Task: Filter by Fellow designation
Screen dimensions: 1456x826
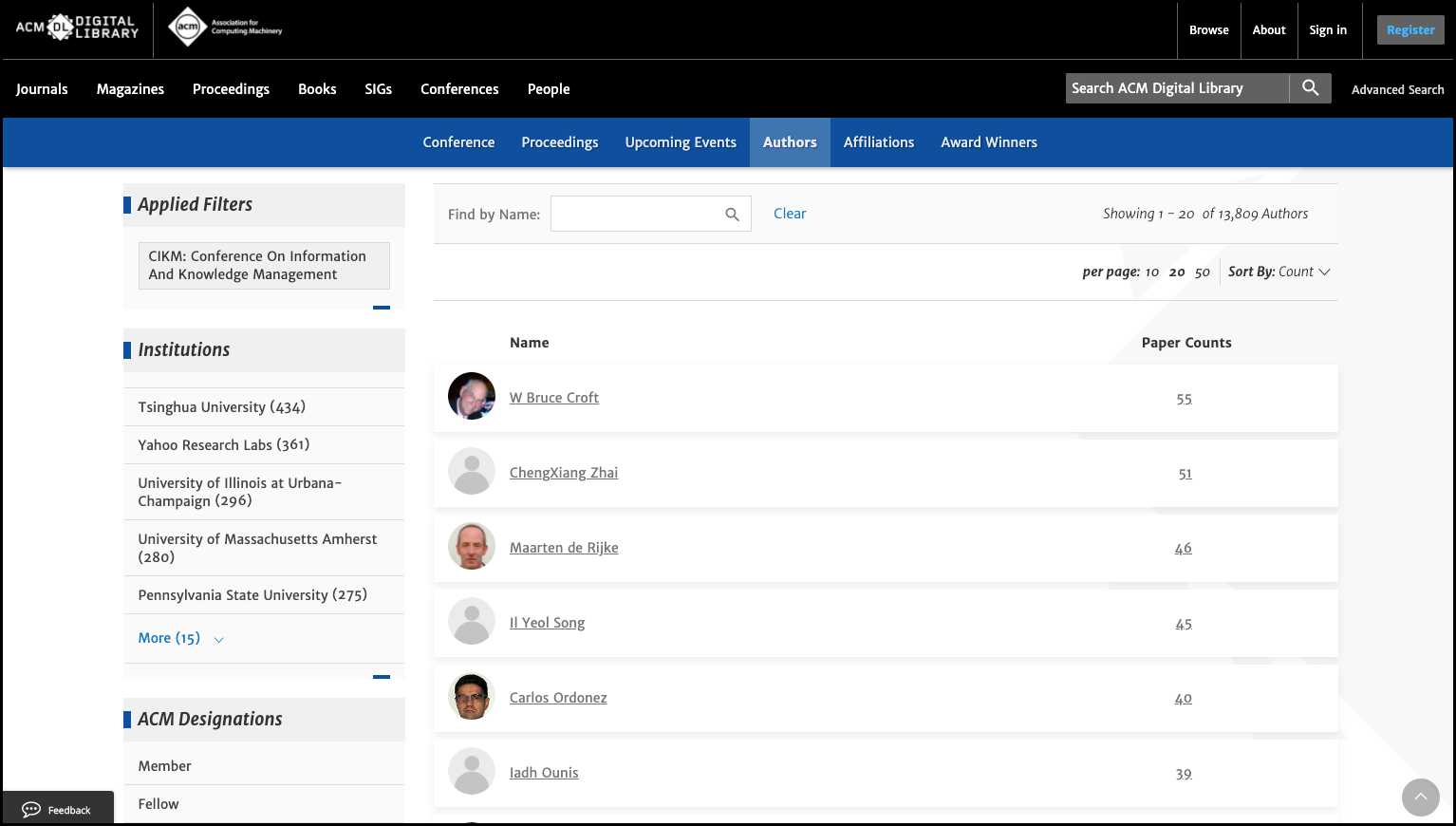Action: coord(158,803)
